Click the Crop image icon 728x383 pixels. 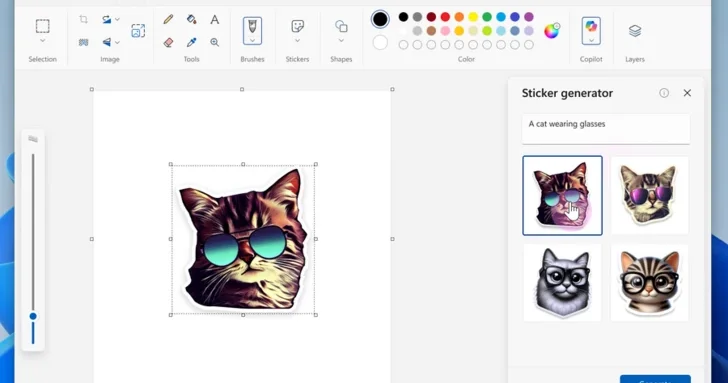coord(84,19)
